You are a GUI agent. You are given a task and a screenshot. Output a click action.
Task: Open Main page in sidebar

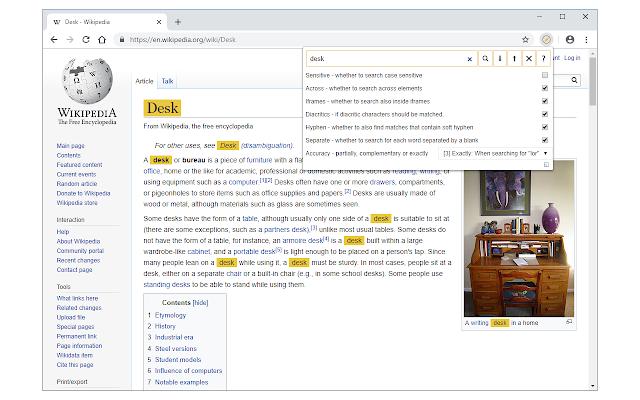click(x=71, y=146)
